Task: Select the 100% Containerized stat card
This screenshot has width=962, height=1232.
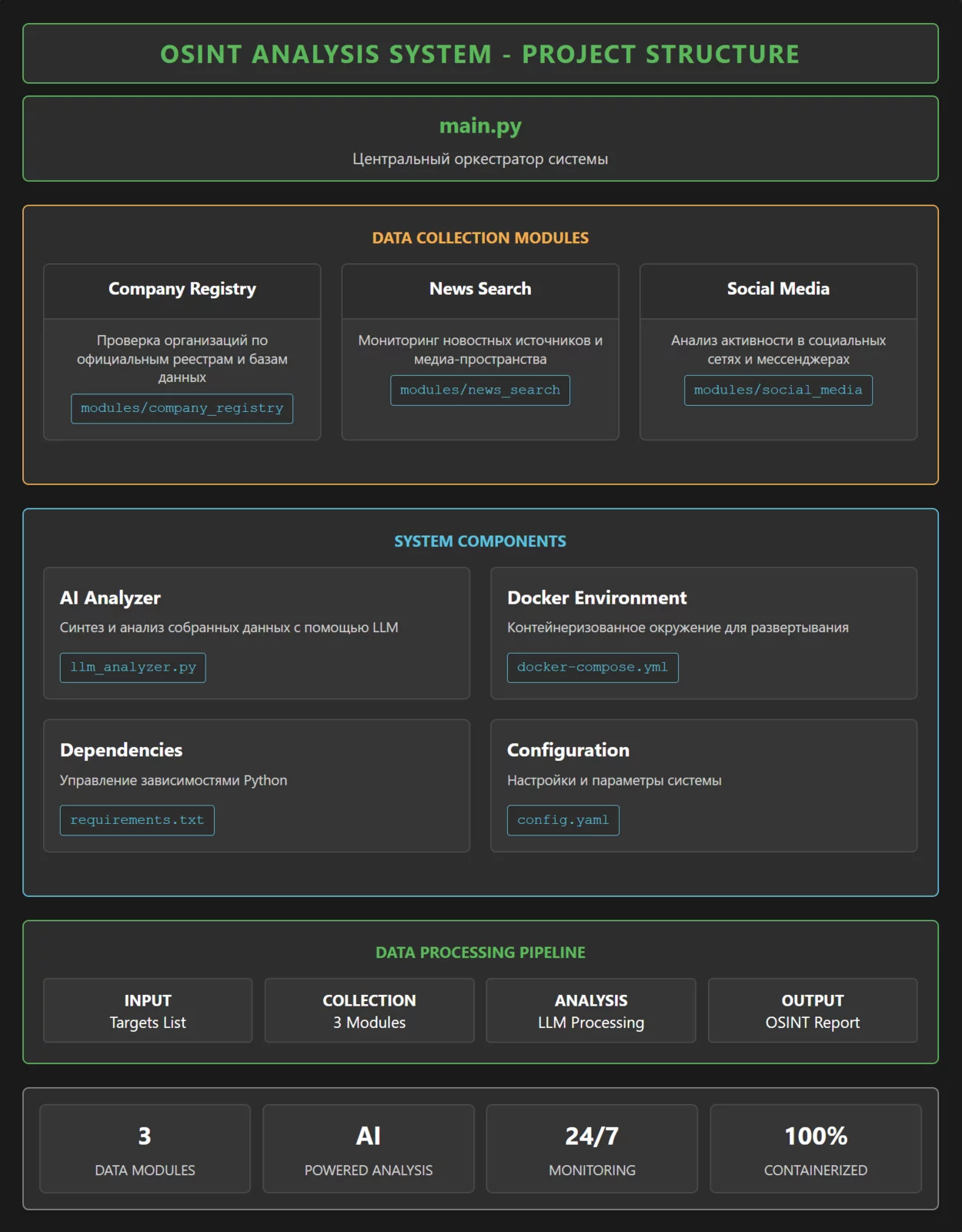Action: point(816,1149)
